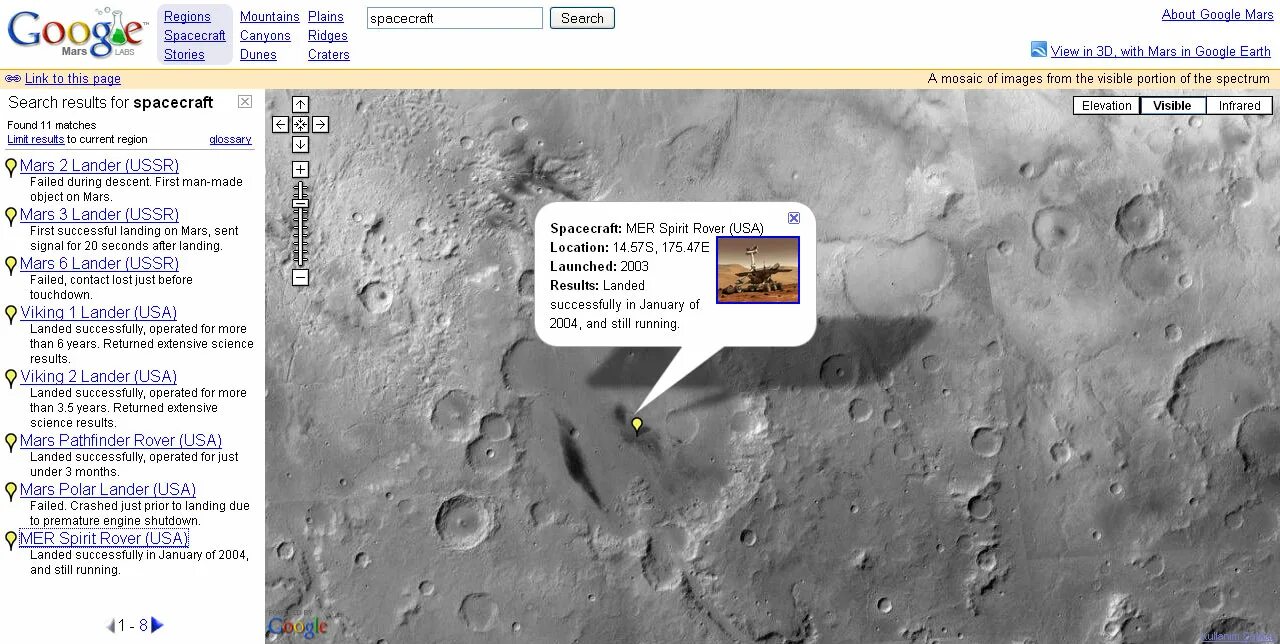The width and height of the screenshot is (1280, 644).
Task: Click the search text field
Action: 455,18
